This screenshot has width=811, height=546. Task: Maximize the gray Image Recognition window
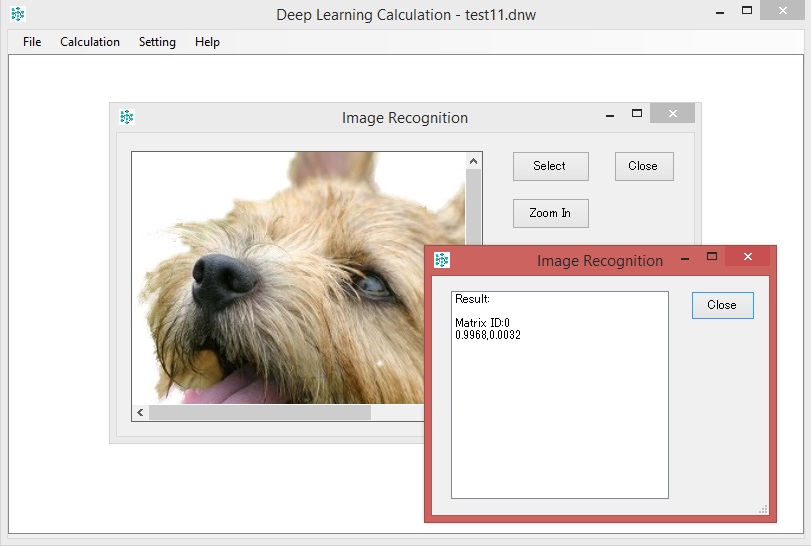(x=637, y=113)
